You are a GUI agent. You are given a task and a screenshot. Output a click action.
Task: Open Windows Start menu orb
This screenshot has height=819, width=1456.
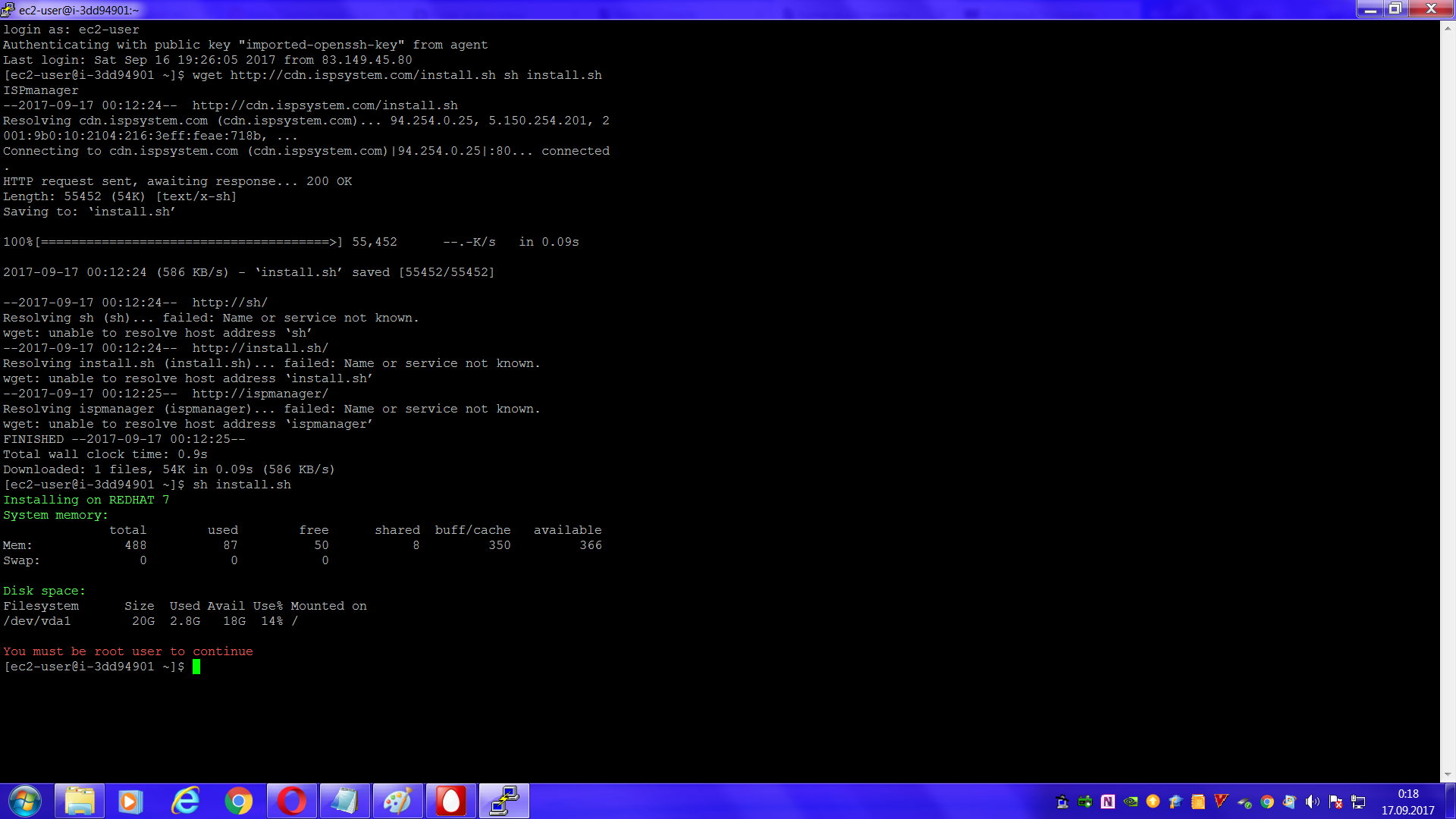24,802
